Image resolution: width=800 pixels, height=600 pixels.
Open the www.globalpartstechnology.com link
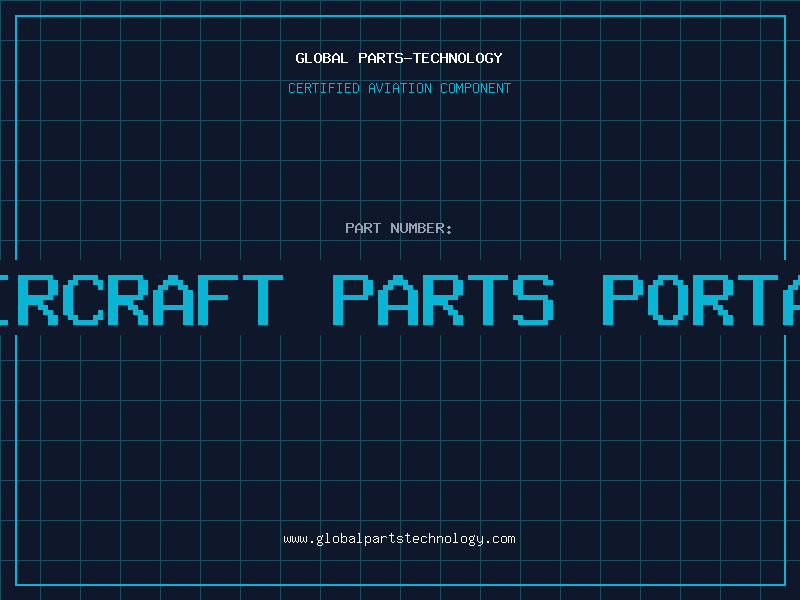(x=399, y=539)
